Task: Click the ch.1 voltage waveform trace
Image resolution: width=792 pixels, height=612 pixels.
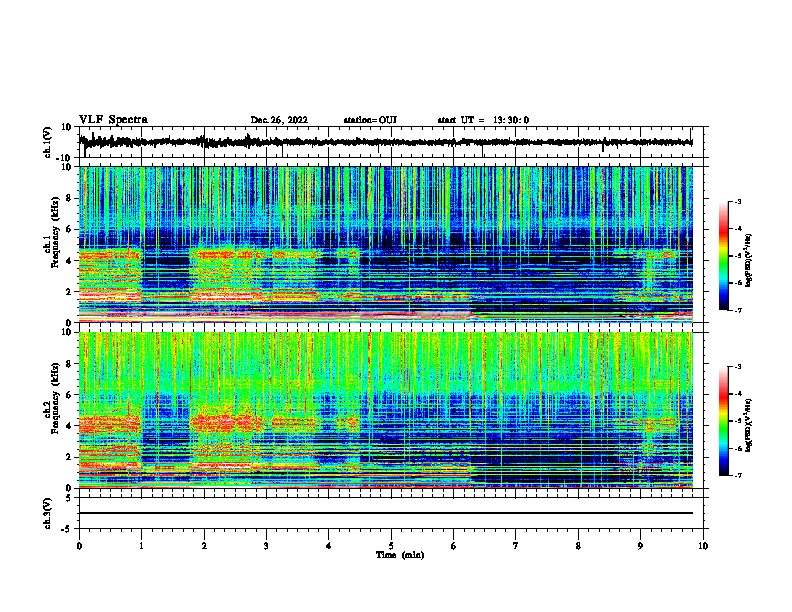Action: pos(385,142)
